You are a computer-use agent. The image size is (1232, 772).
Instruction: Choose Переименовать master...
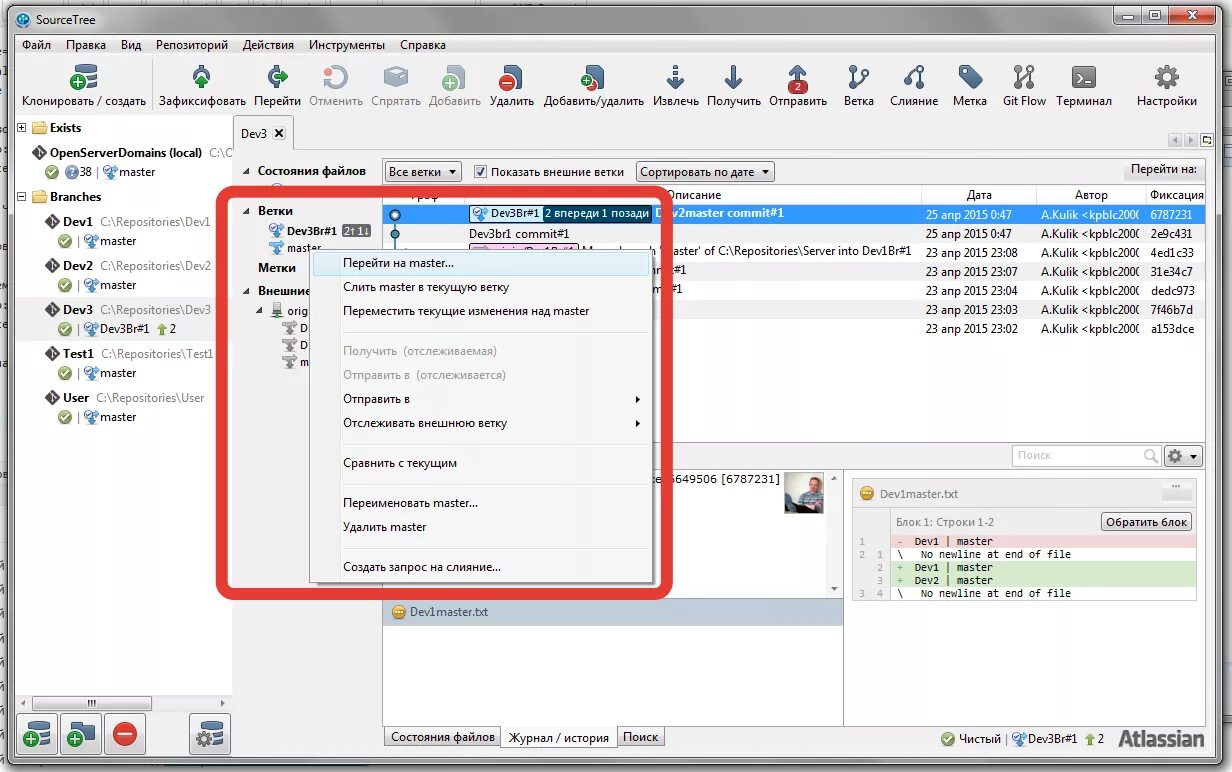click(x=480, y=503)
